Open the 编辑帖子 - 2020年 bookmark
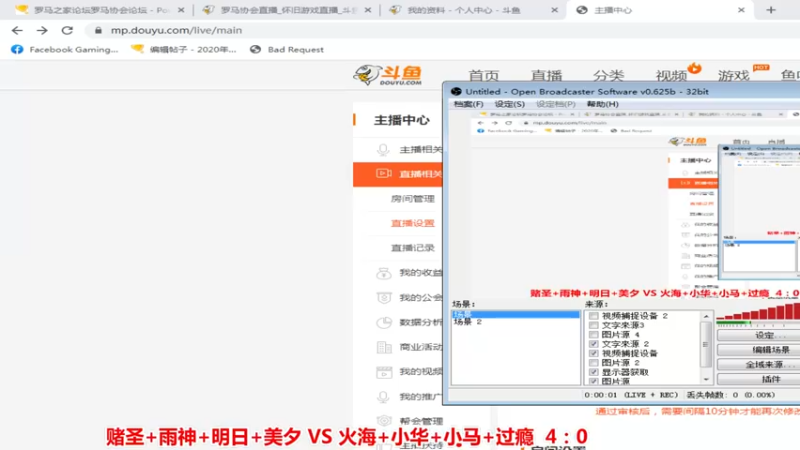 tap(184, 49)
